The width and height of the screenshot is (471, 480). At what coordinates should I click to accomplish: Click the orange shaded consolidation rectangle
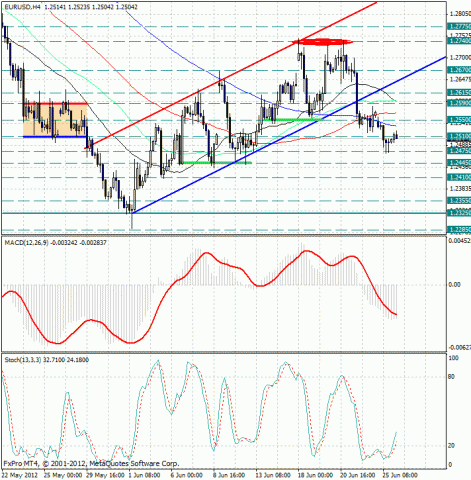point(55,120)
